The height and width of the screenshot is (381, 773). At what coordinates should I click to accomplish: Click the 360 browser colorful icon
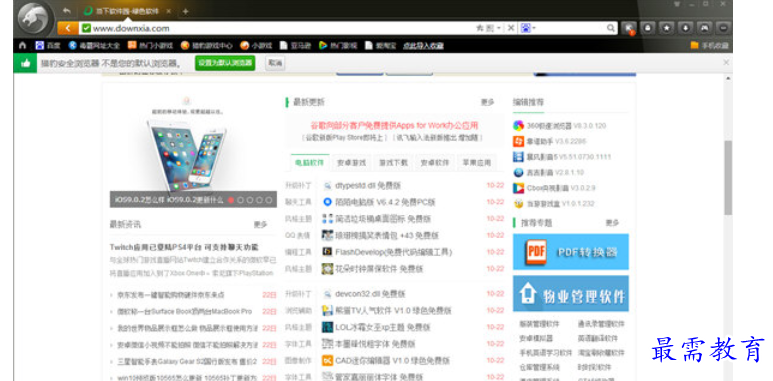pyautogui.click(x=518, y=126)
